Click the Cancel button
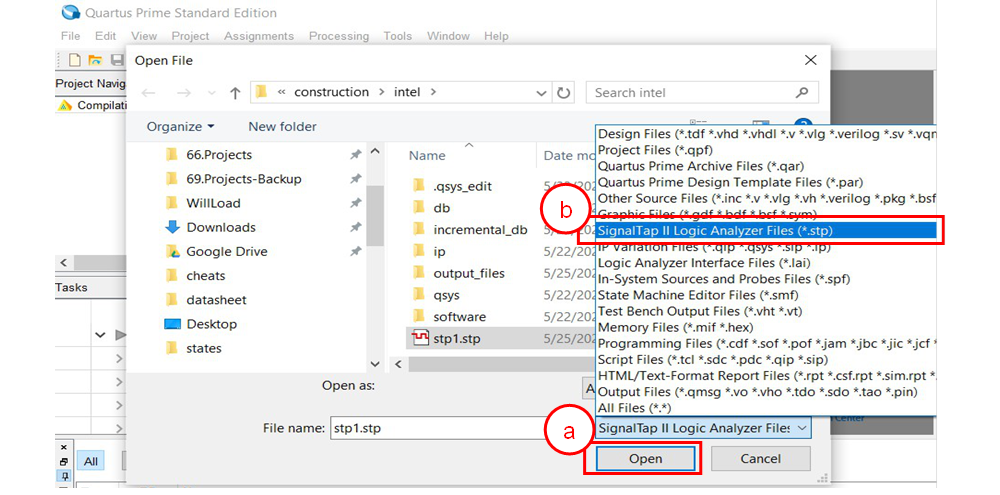This screenshot has height=495, width=1000. (x=760, y=459)
